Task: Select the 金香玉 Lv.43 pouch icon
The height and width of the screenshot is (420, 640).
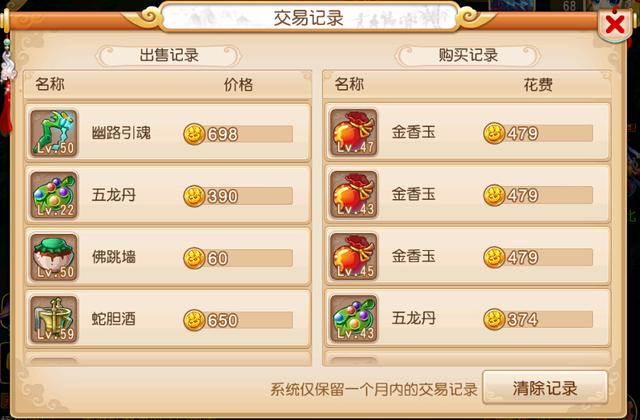Action: coord(354,194)
